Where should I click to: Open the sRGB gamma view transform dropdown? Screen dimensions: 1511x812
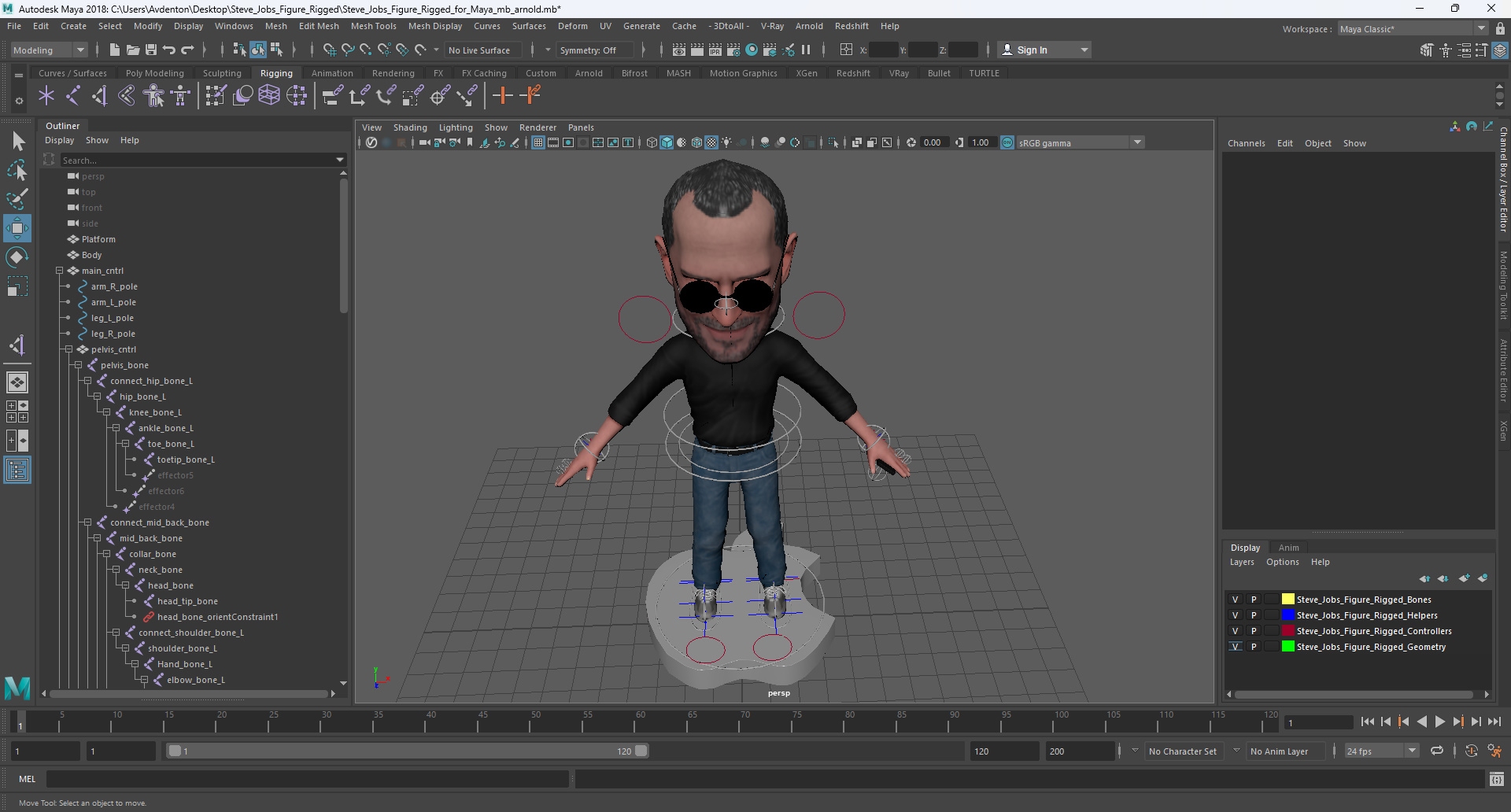tap(1079, 142)
